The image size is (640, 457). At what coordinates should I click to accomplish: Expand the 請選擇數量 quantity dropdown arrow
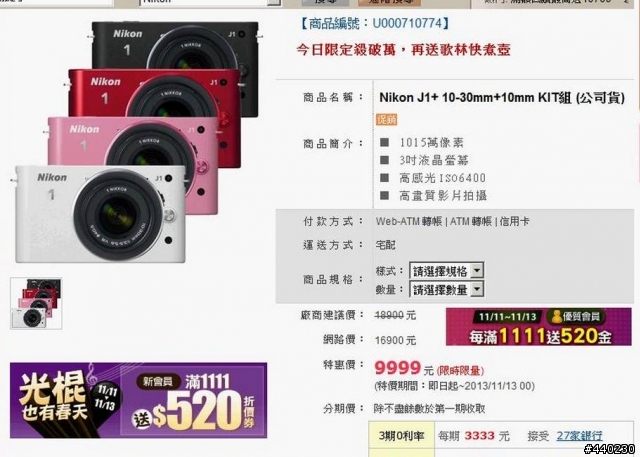pos(477,289)
